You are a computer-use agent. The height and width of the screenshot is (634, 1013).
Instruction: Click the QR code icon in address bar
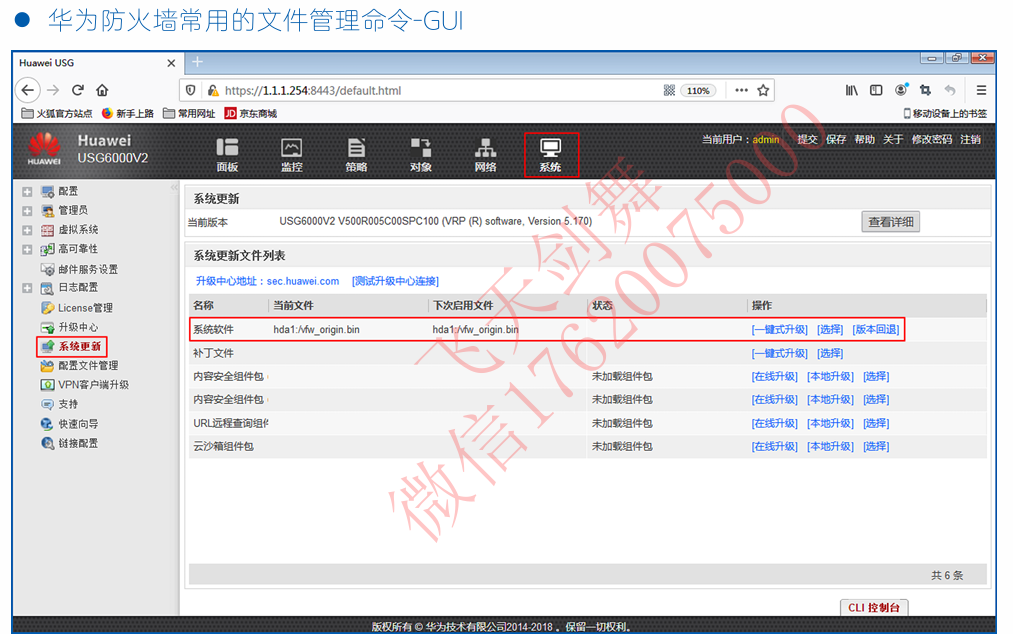(669, 90)
